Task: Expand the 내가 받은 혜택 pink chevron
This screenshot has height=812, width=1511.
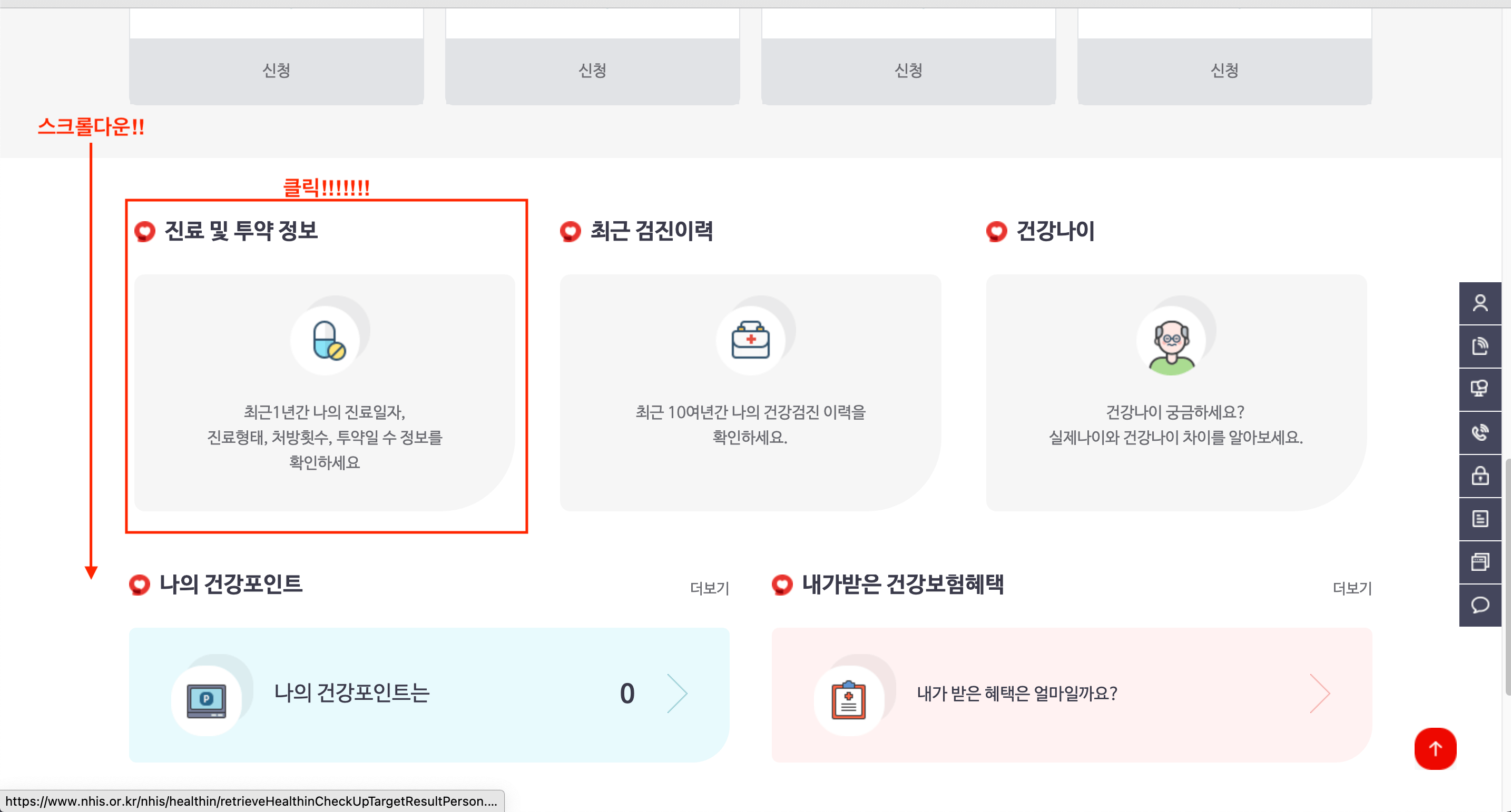Action: point(1320,694)
